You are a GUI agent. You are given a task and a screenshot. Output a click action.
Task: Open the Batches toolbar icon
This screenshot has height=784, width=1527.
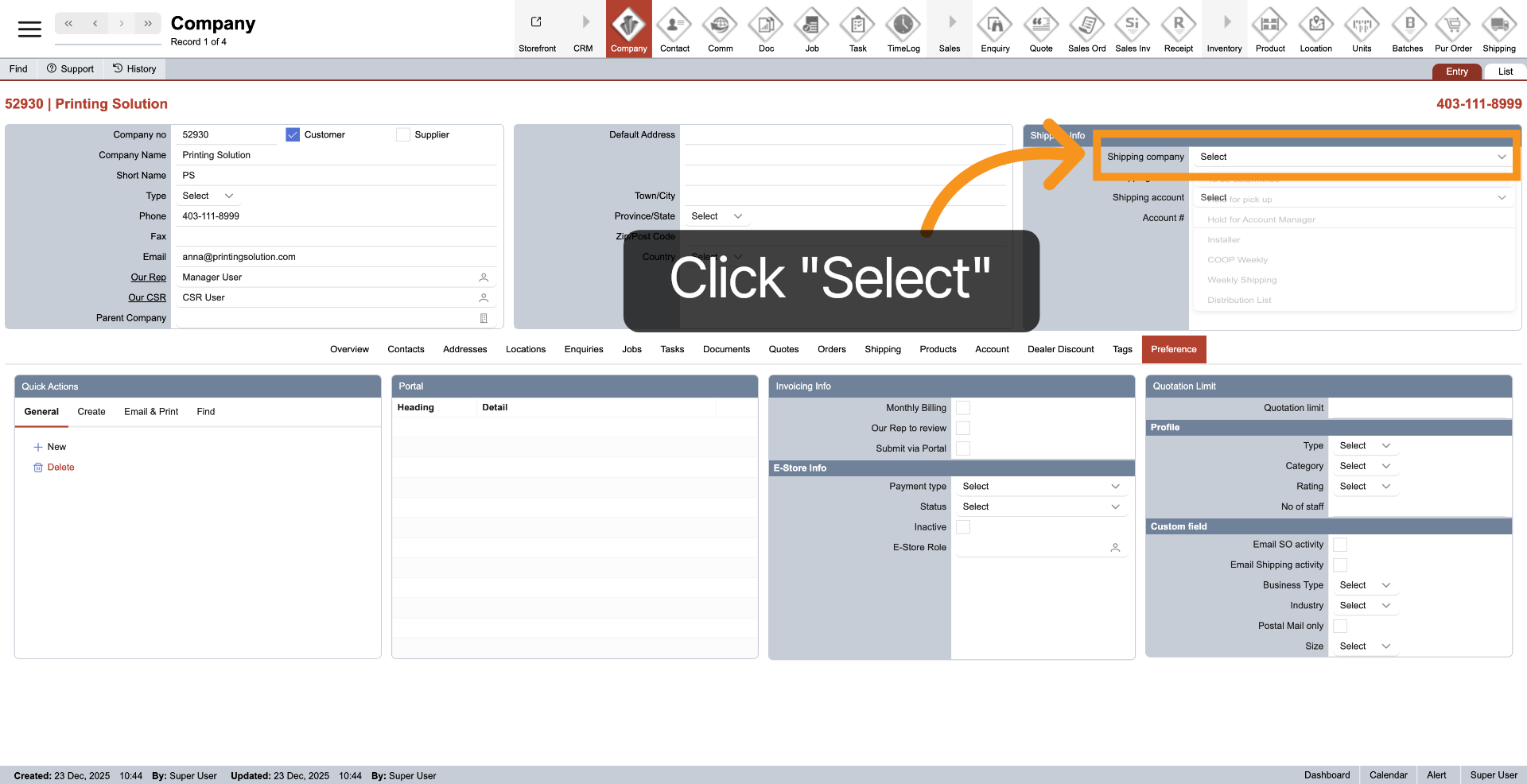(1407, 25)
